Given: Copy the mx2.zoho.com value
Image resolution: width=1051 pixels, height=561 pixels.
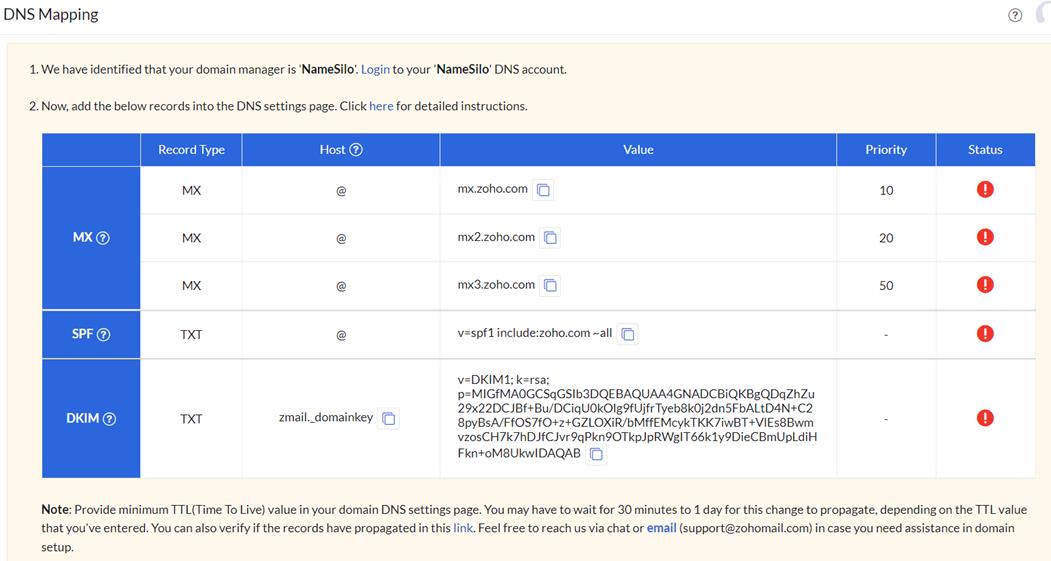Looking at the screenshot, I should [550, 238].
